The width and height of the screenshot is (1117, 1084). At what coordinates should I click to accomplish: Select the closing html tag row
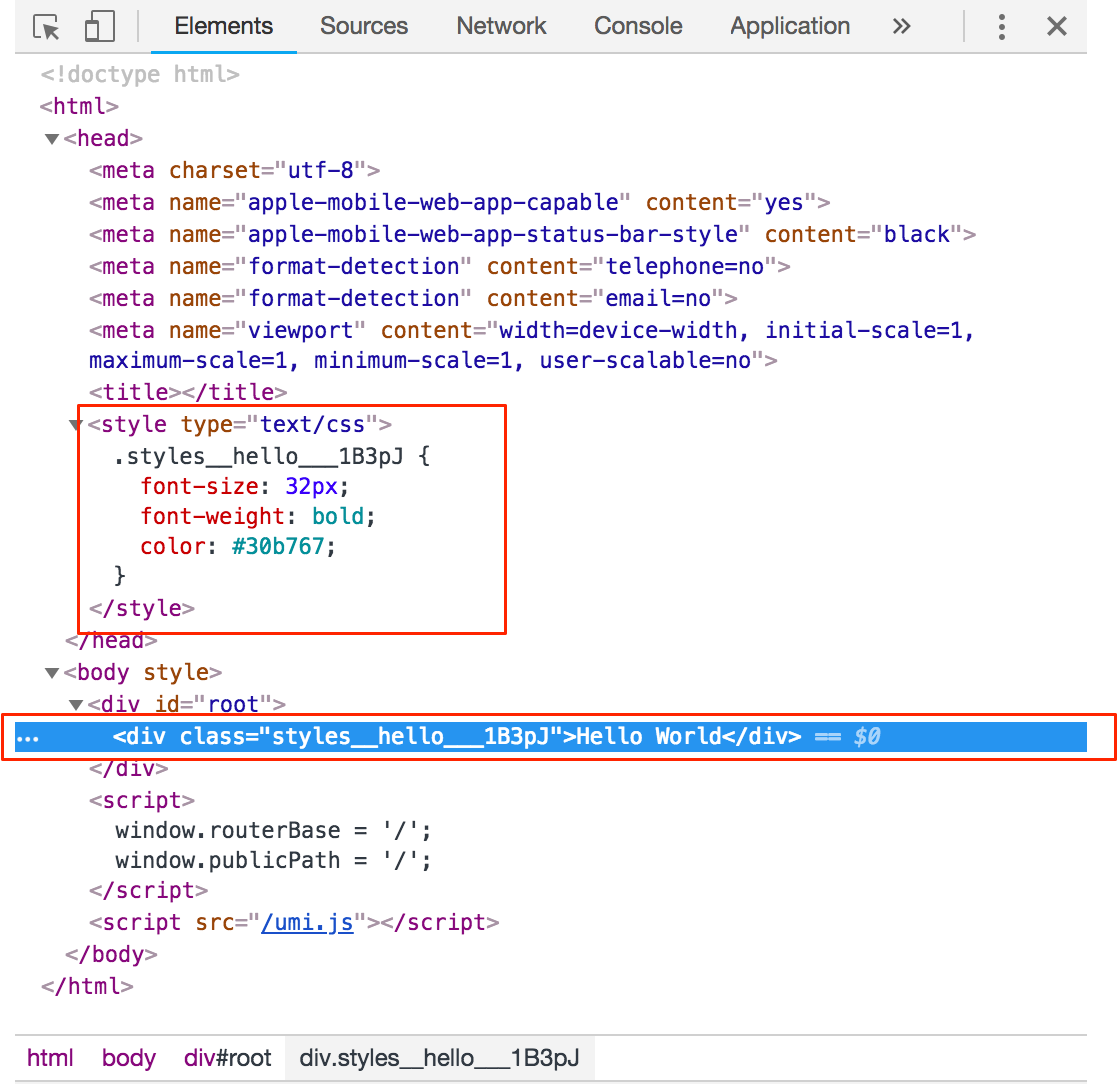87,986
